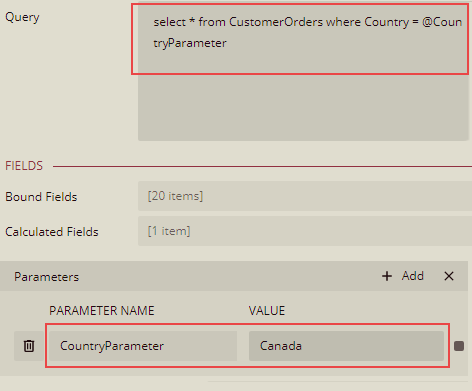Click the Bound Fields label

41,197
